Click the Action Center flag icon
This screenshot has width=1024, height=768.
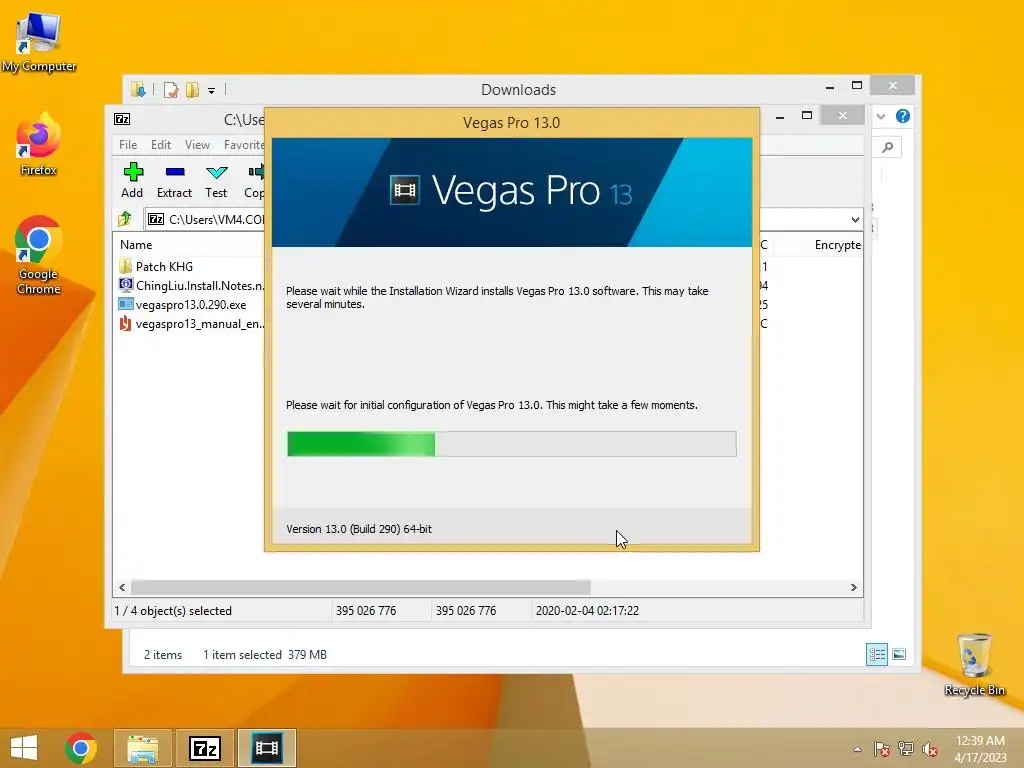point(881,749)
